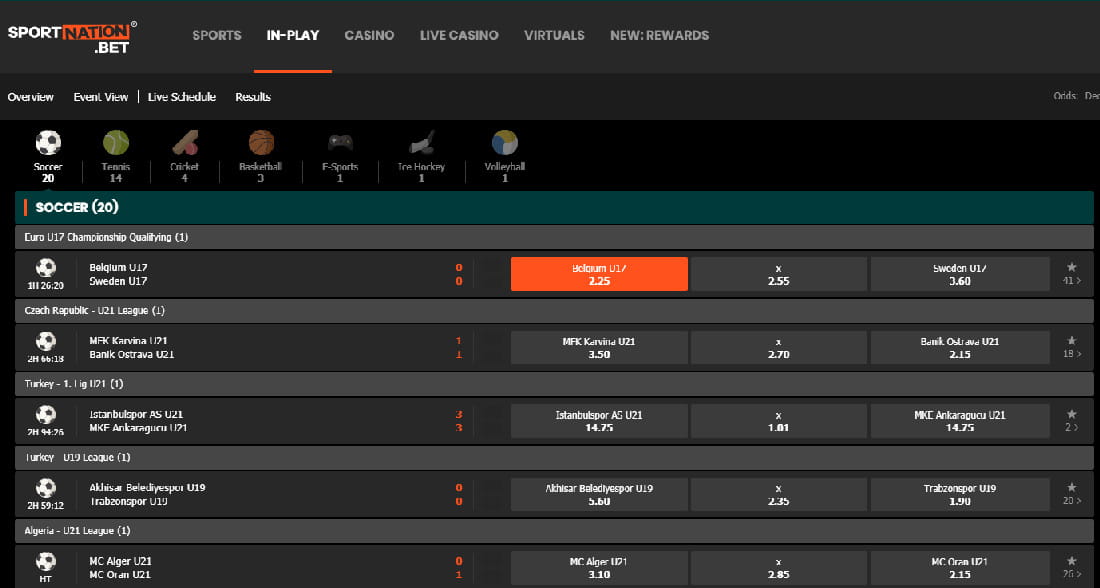This screenshot has width=1100, height=588.
Task: Select MC Alger U21 odds 3.10
Action: point(599,568)
